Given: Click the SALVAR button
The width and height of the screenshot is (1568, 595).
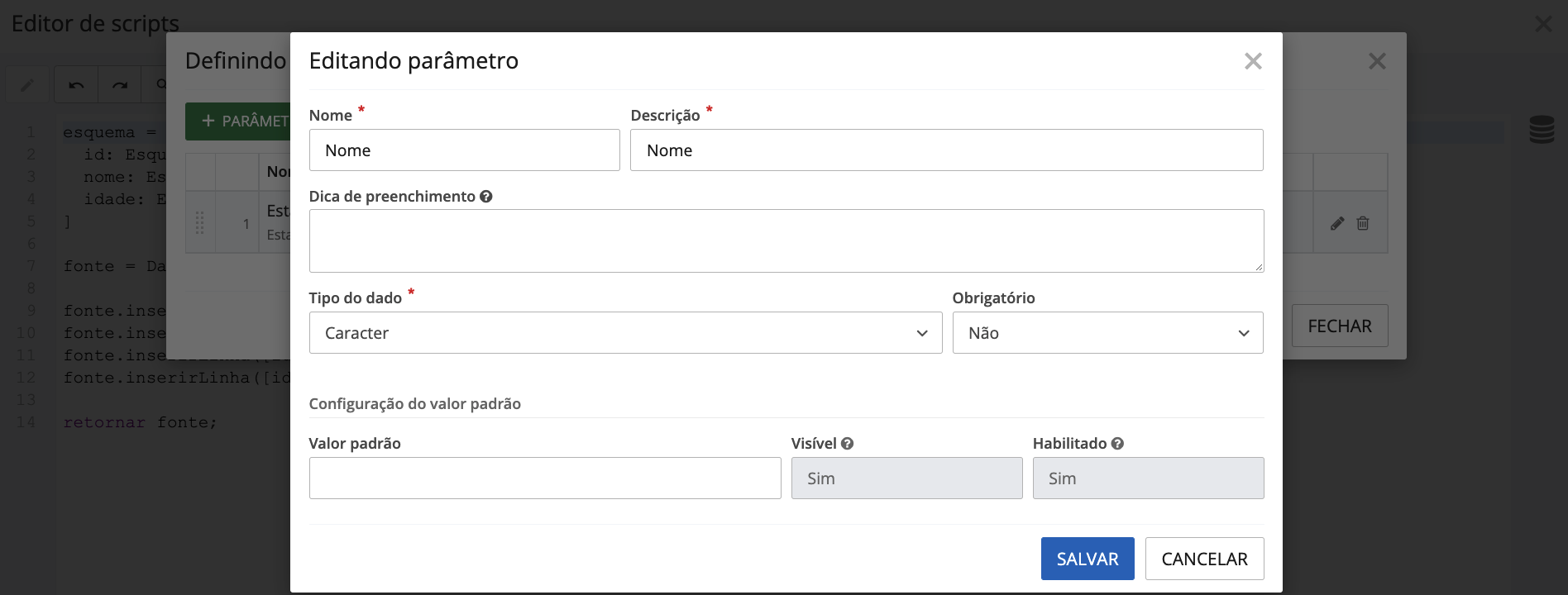Looking at the screenshot, I should point(1088,559).
